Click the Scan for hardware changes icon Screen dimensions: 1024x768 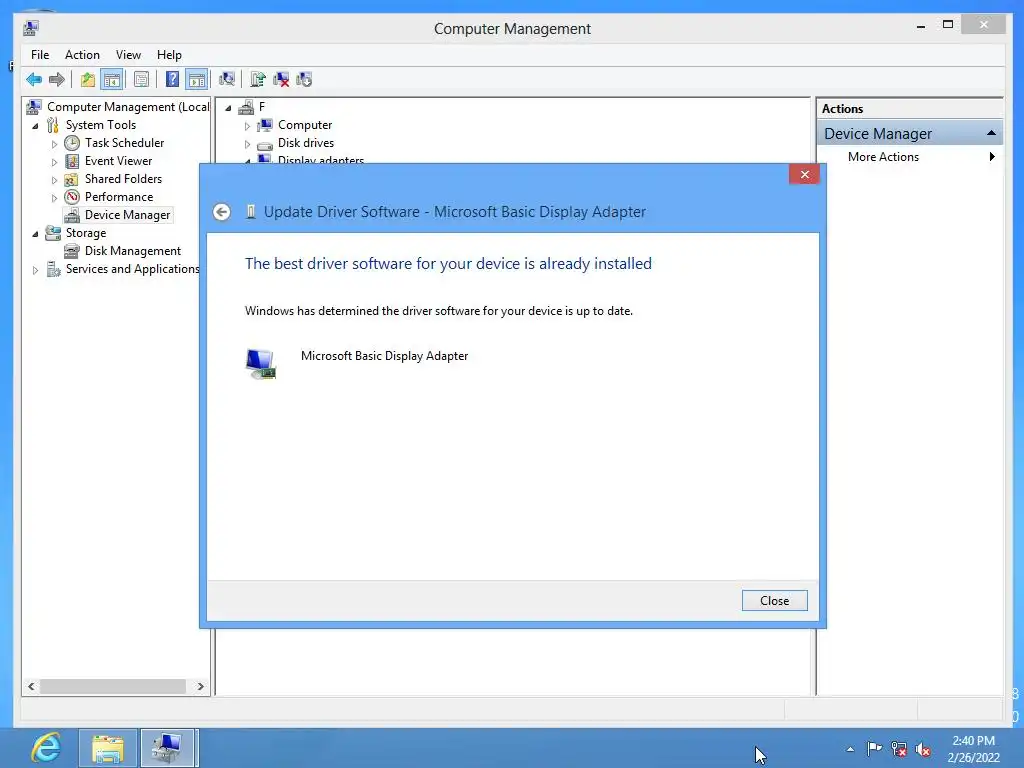(227, 80)
